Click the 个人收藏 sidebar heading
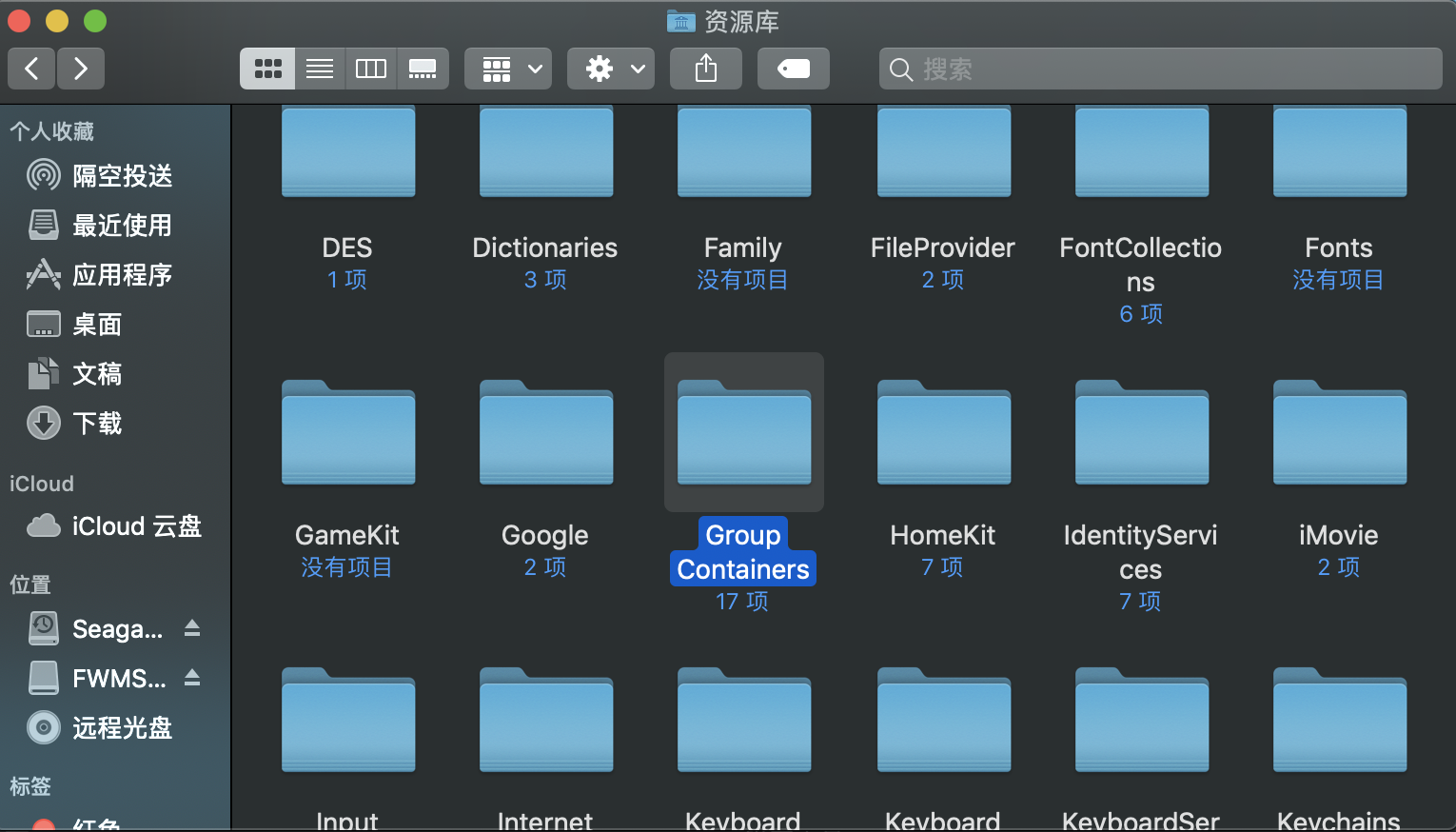The image size is (1456, 832). 51,131
